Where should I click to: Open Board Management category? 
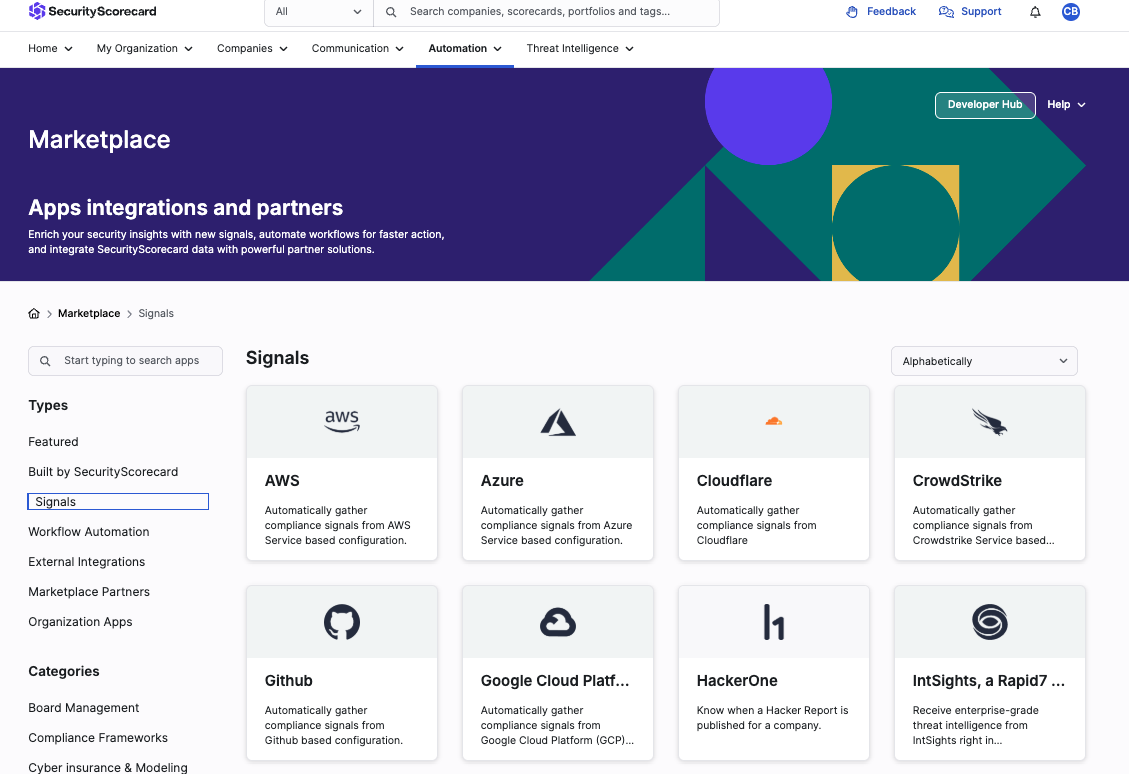pyautogui.click(x=84, y=708)
